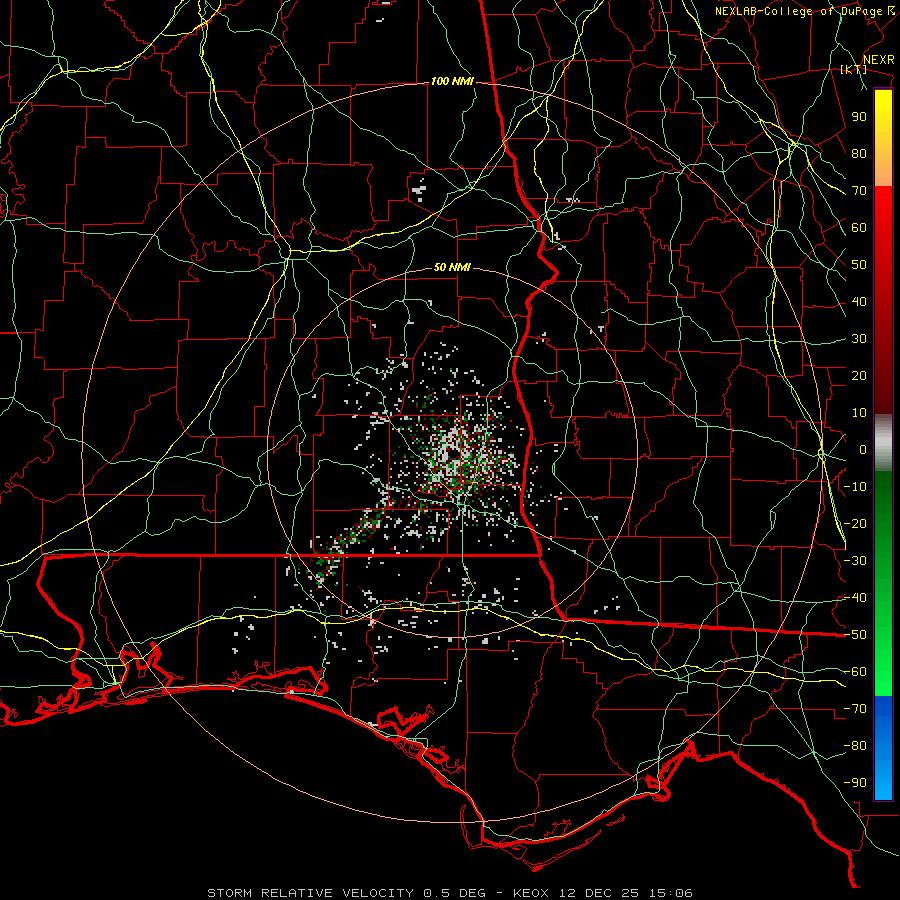The width and height of the screenshot is (900, 900).
Task: Click the 20 value on the velocity scale
Action: pos(859,376)
